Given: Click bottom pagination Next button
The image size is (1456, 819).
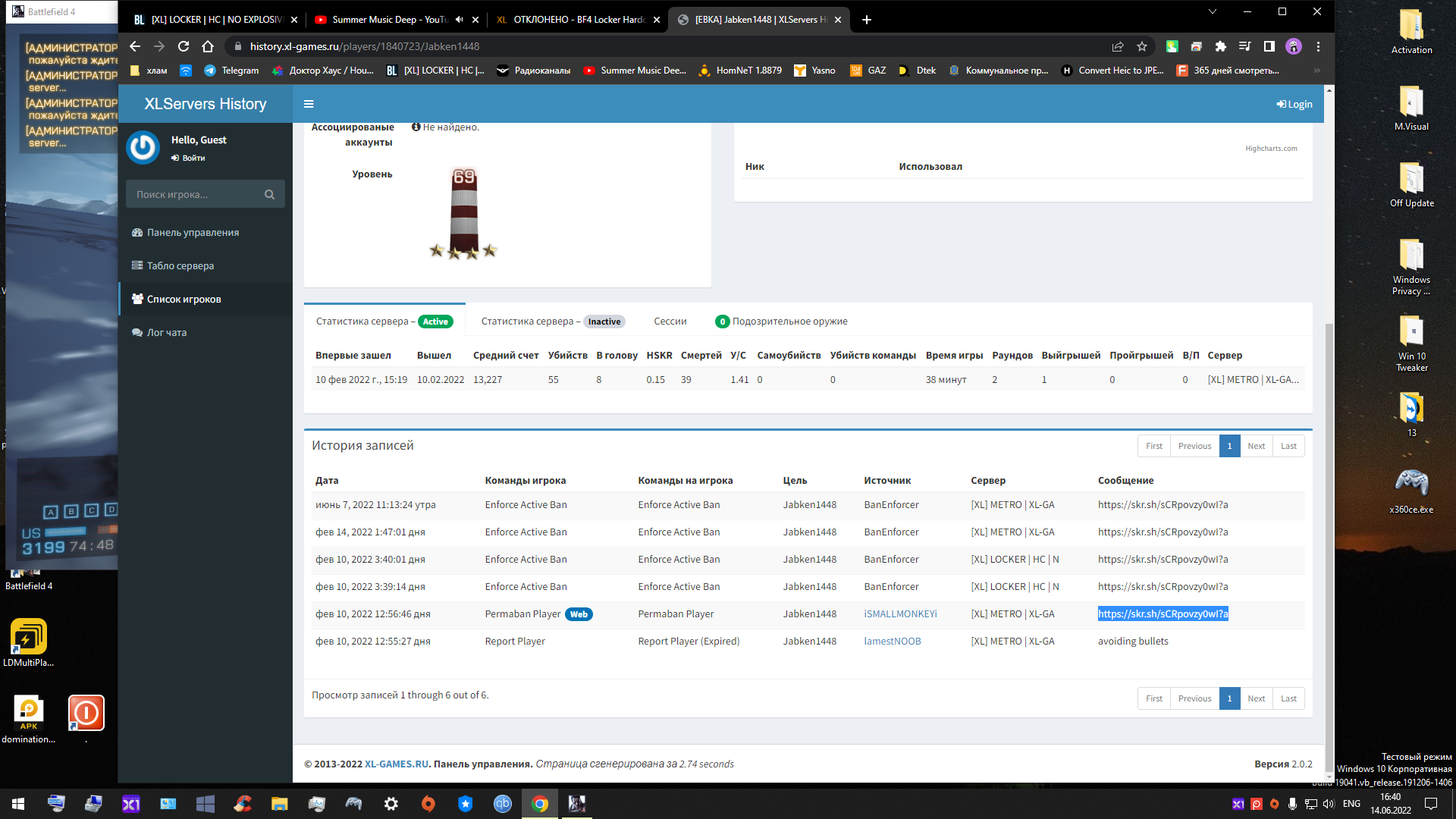Looking at the screenshot, I should click(1257, 698).
